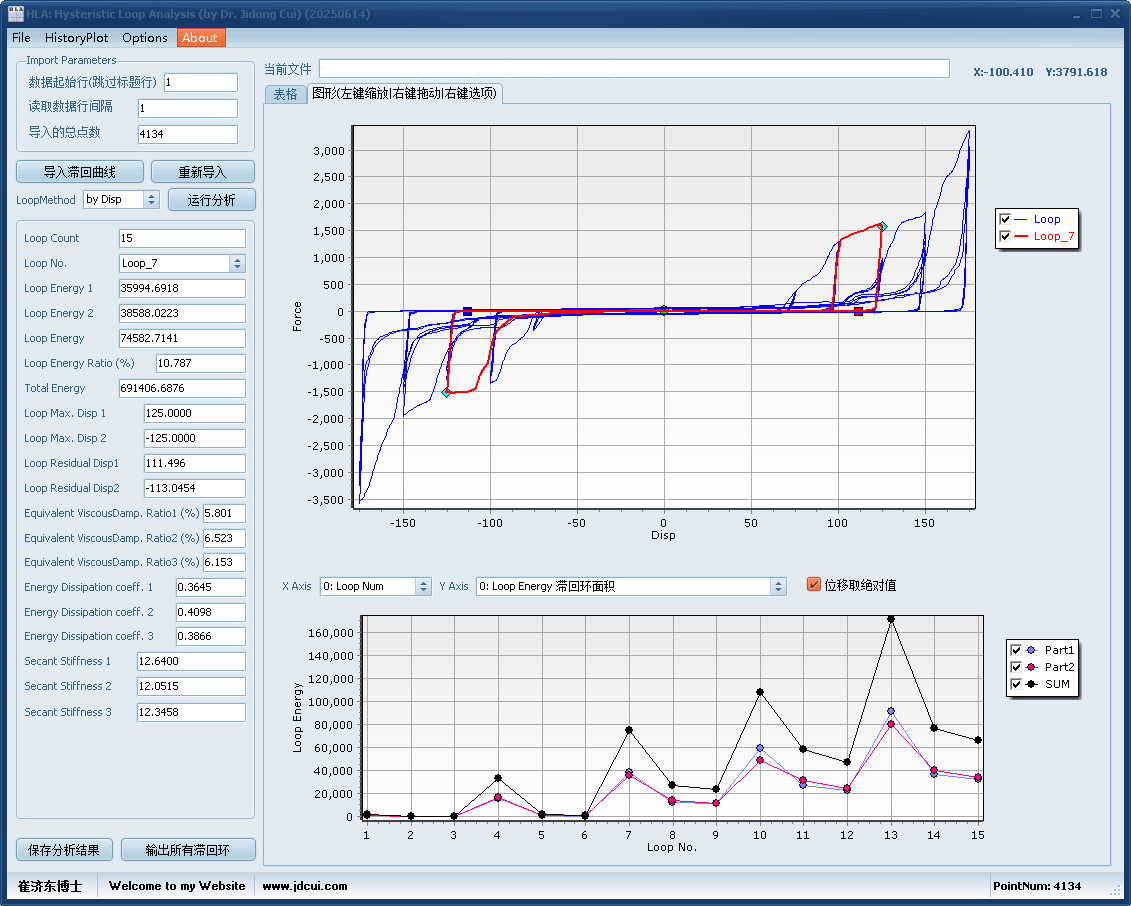This screenshot has width=1131, height=906.
Task: Click the cyan diamond marker at loop peak
Action: pos(882,226)
